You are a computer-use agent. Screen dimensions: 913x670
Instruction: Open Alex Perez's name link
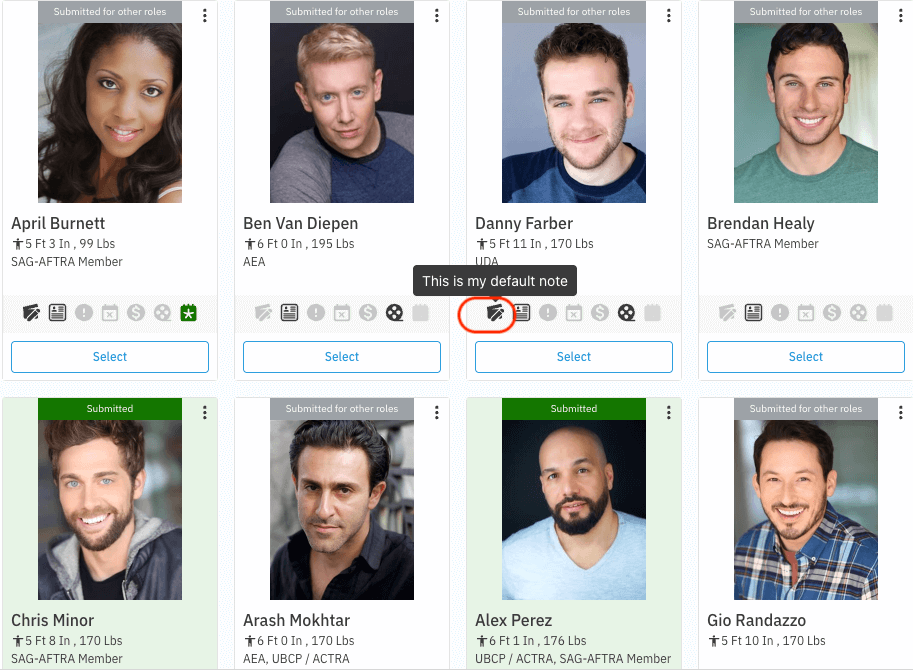511,620
